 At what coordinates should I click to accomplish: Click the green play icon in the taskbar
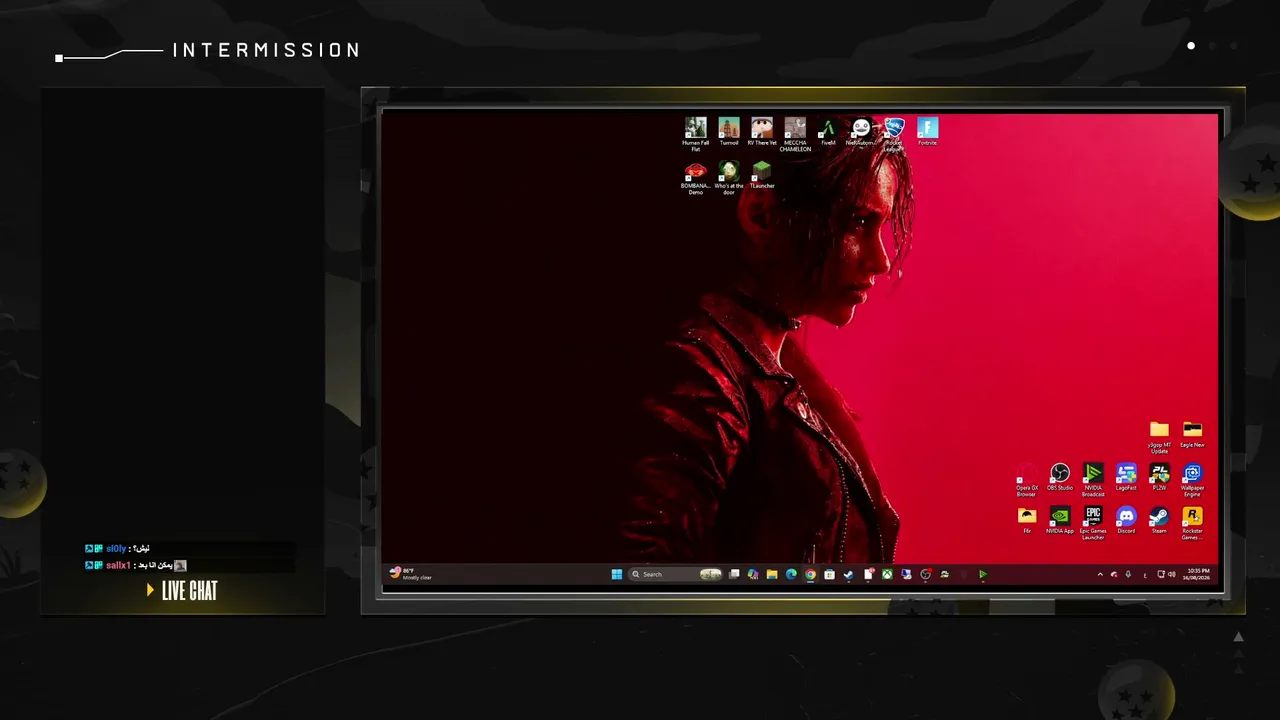point(983,574)
